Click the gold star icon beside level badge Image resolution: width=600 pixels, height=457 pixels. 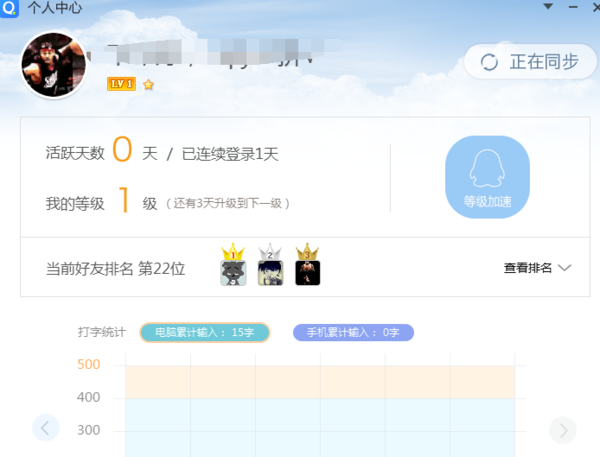pos(148,84)
